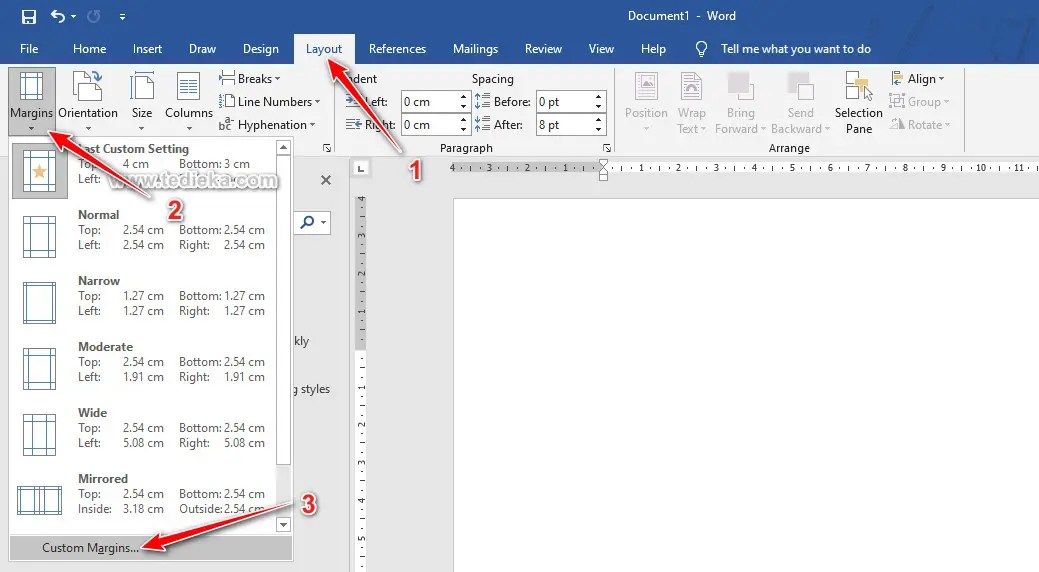Go to the Review tab
Viewport: 1039px width, 572px height.
pos(543,49)
